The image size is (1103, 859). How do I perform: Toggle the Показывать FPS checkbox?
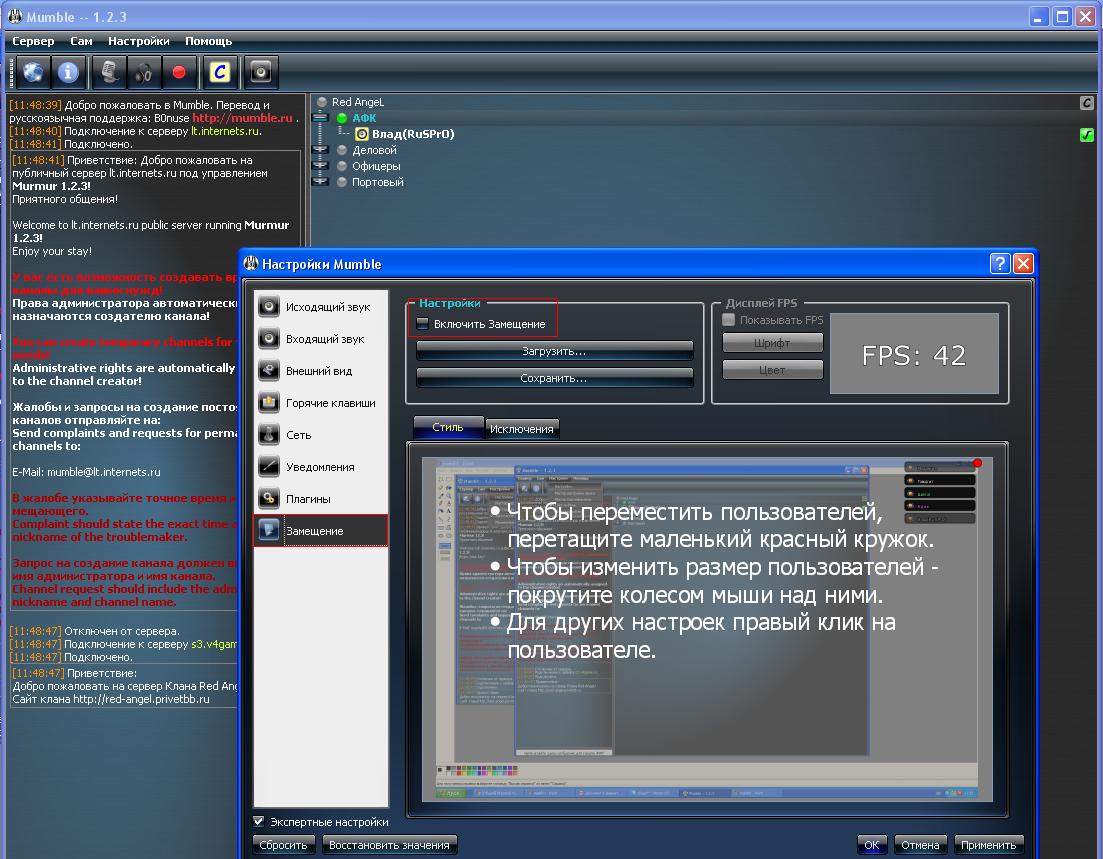click(729, 320)
